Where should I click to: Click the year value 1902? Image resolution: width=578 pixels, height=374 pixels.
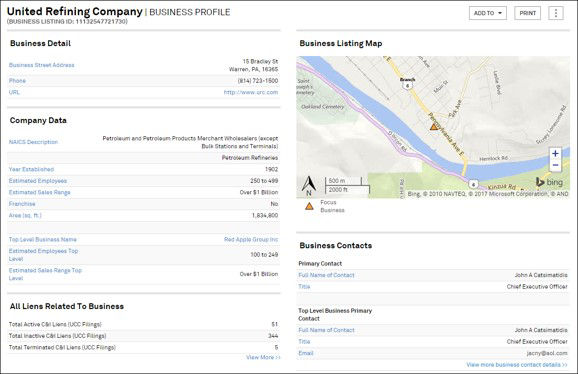pyautogui.click(x=271, y=169)
